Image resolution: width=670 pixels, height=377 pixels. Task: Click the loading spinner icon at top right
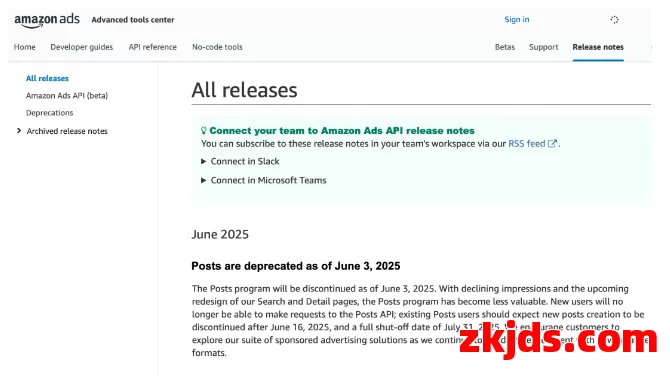pos(614,20)
